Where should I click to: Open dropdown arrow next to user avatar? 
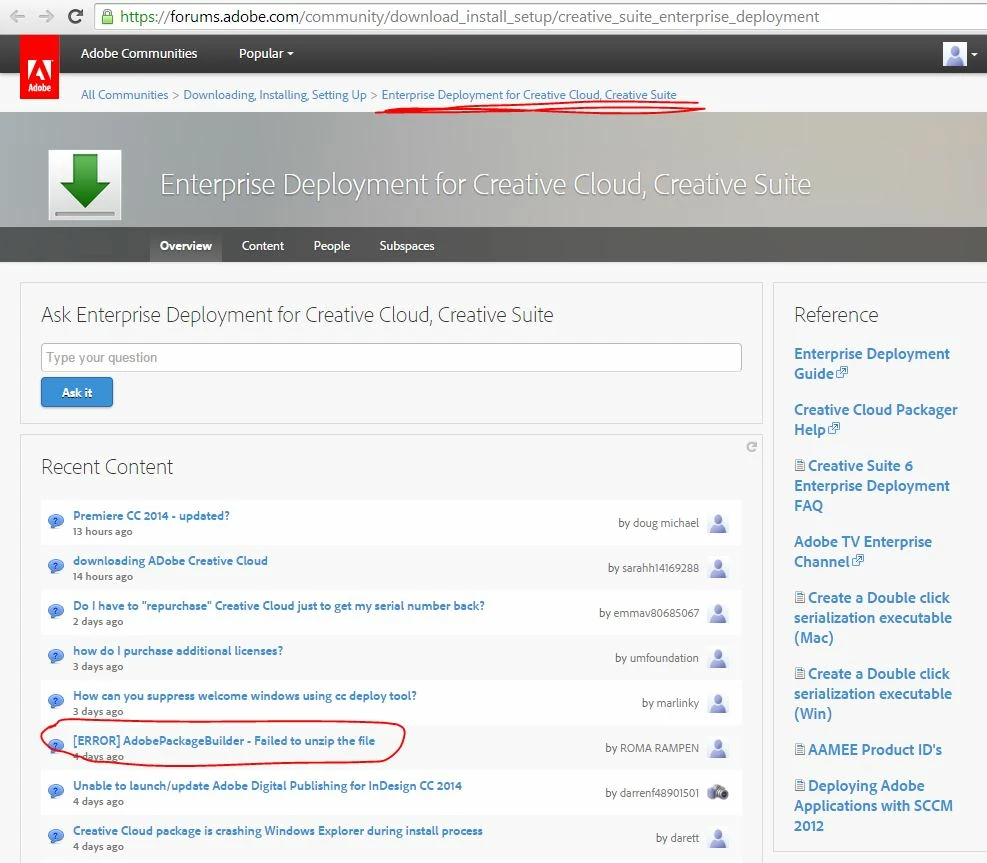[x=974, y=55]
